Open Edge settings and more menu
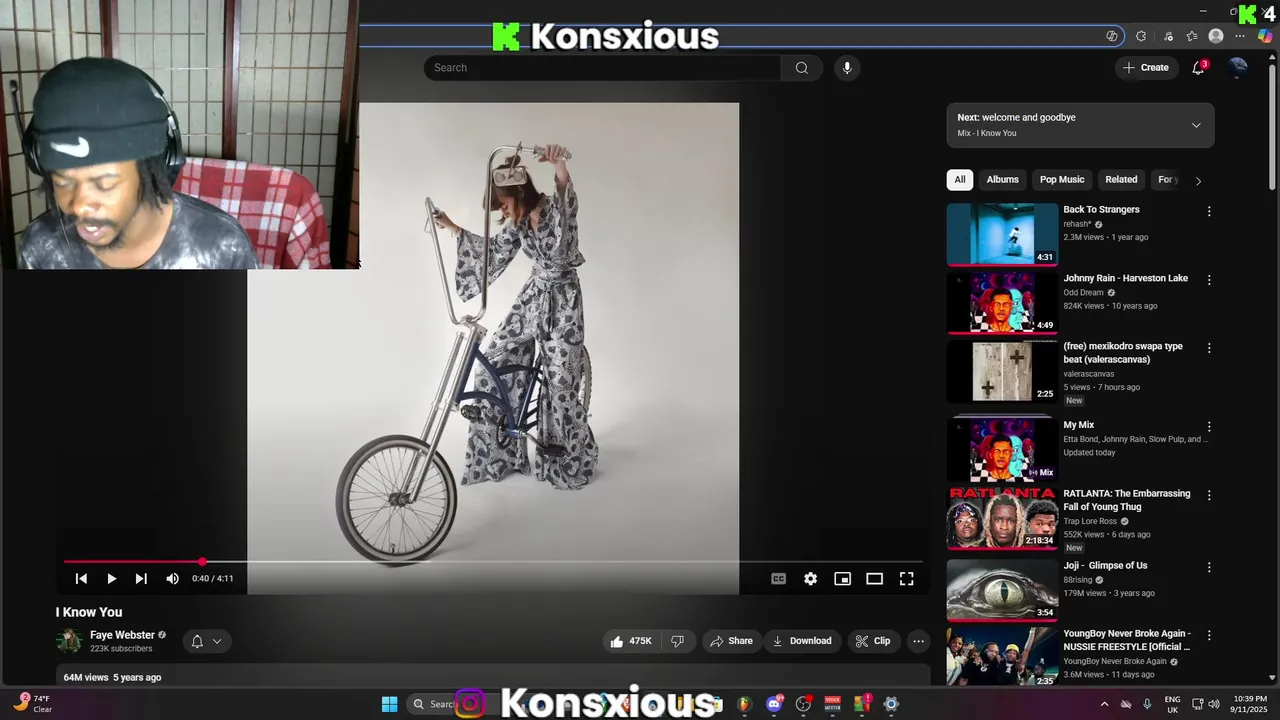This screenshot has width=1280, height=720. [x=1240, y=36]
